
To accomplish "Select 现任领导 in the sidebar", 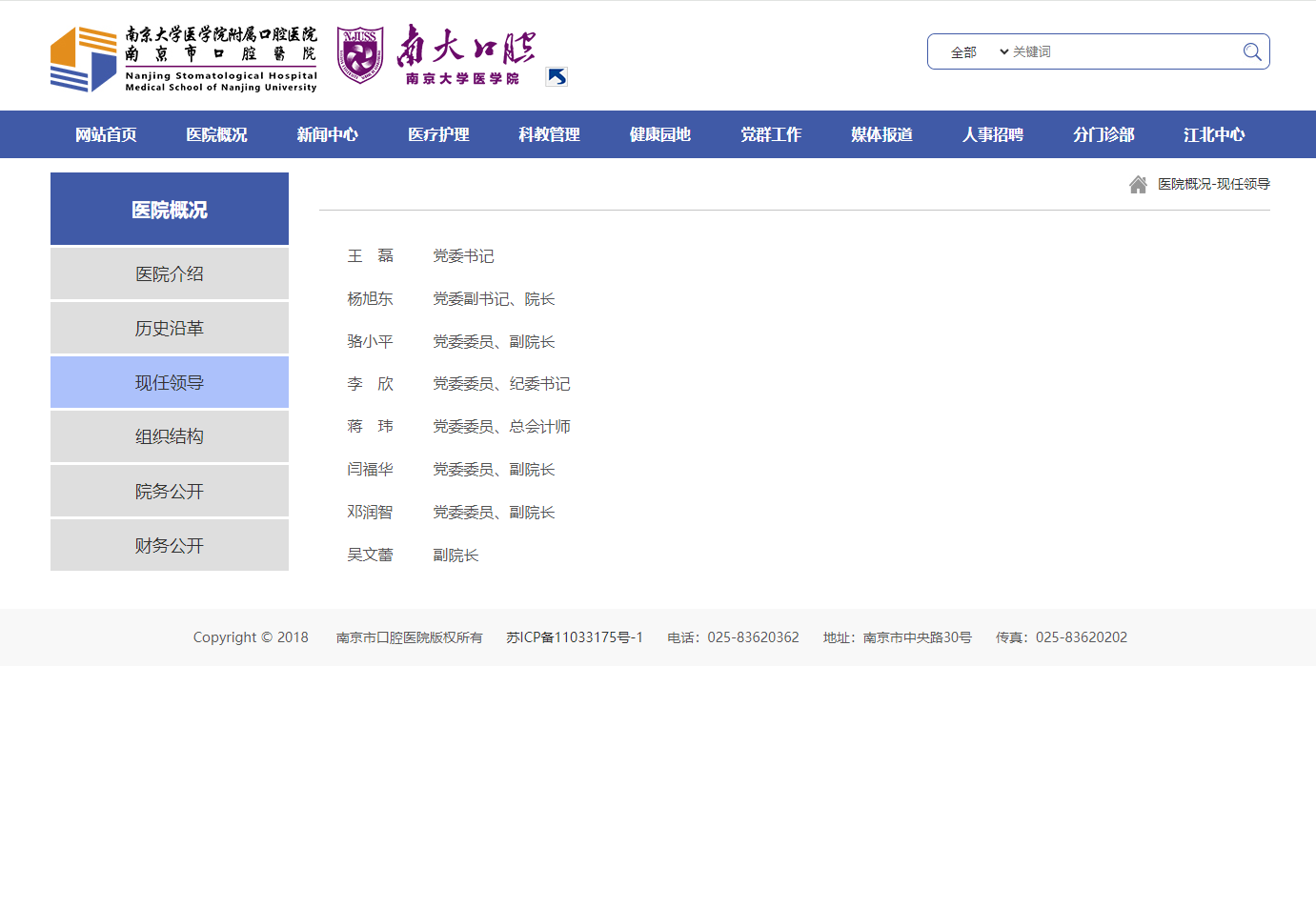I will (x=170, y=382).
